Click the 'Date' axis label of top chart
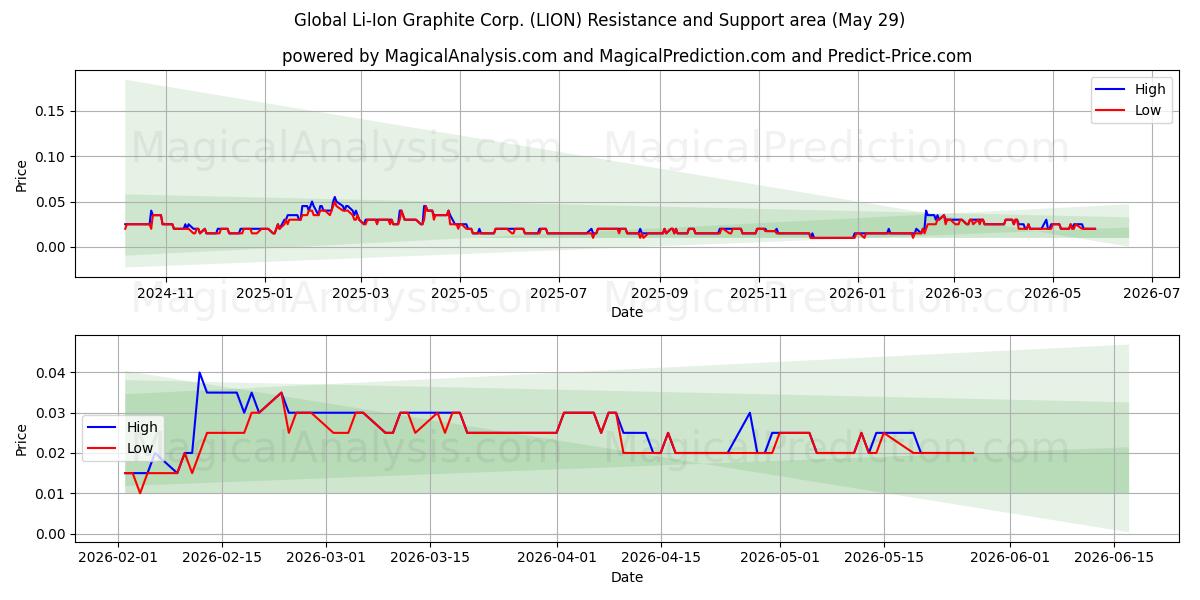 point(627,313)
